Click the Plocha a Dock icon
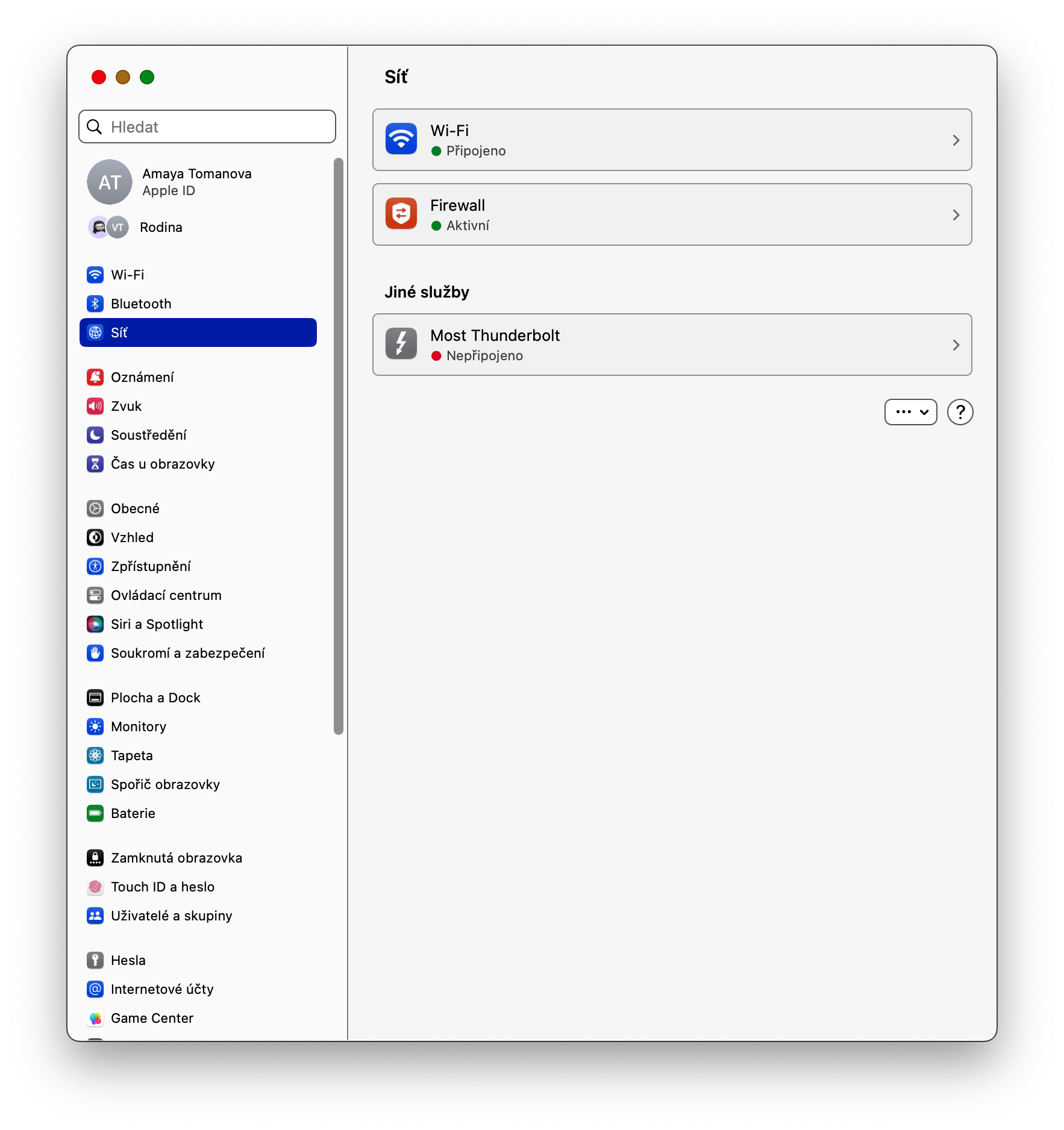This screenshot has width=1064, height=1130. point(95,698)
